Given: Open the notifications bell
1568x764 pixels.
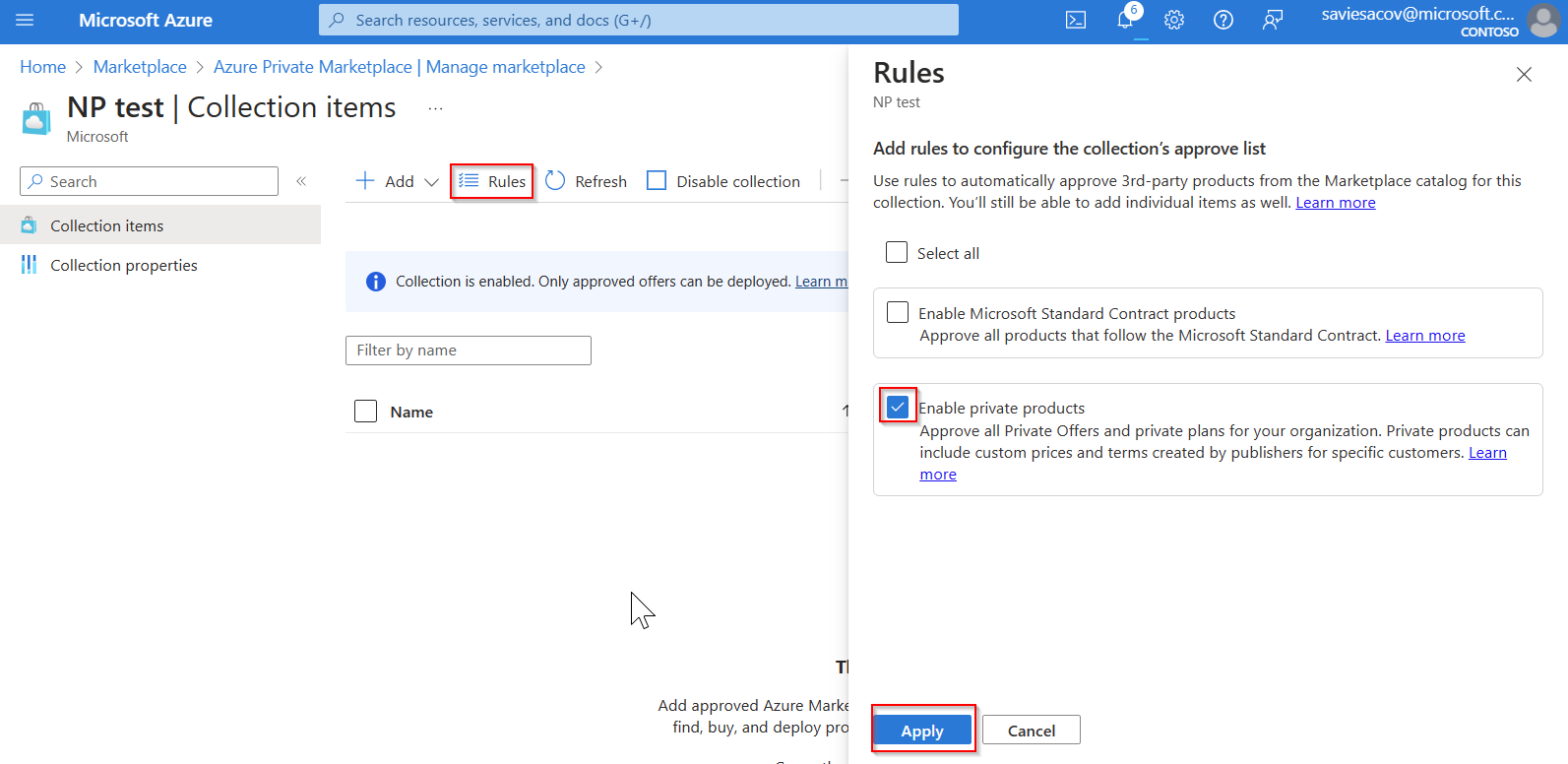Looking at the screenshot, I should [x=1125, y=21].
